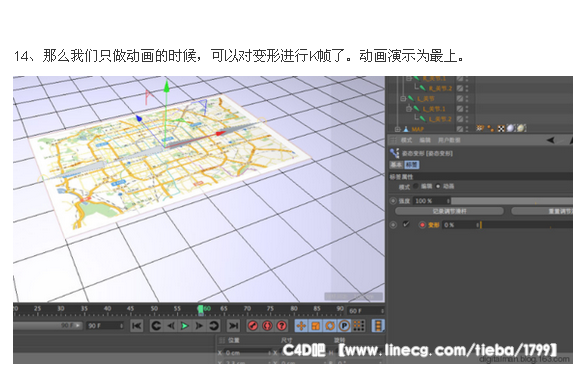Image resolution: width=583 pixels, height=367 pixels.
Task: Jump to the timeline's start frame
Action: coord(137,326)
